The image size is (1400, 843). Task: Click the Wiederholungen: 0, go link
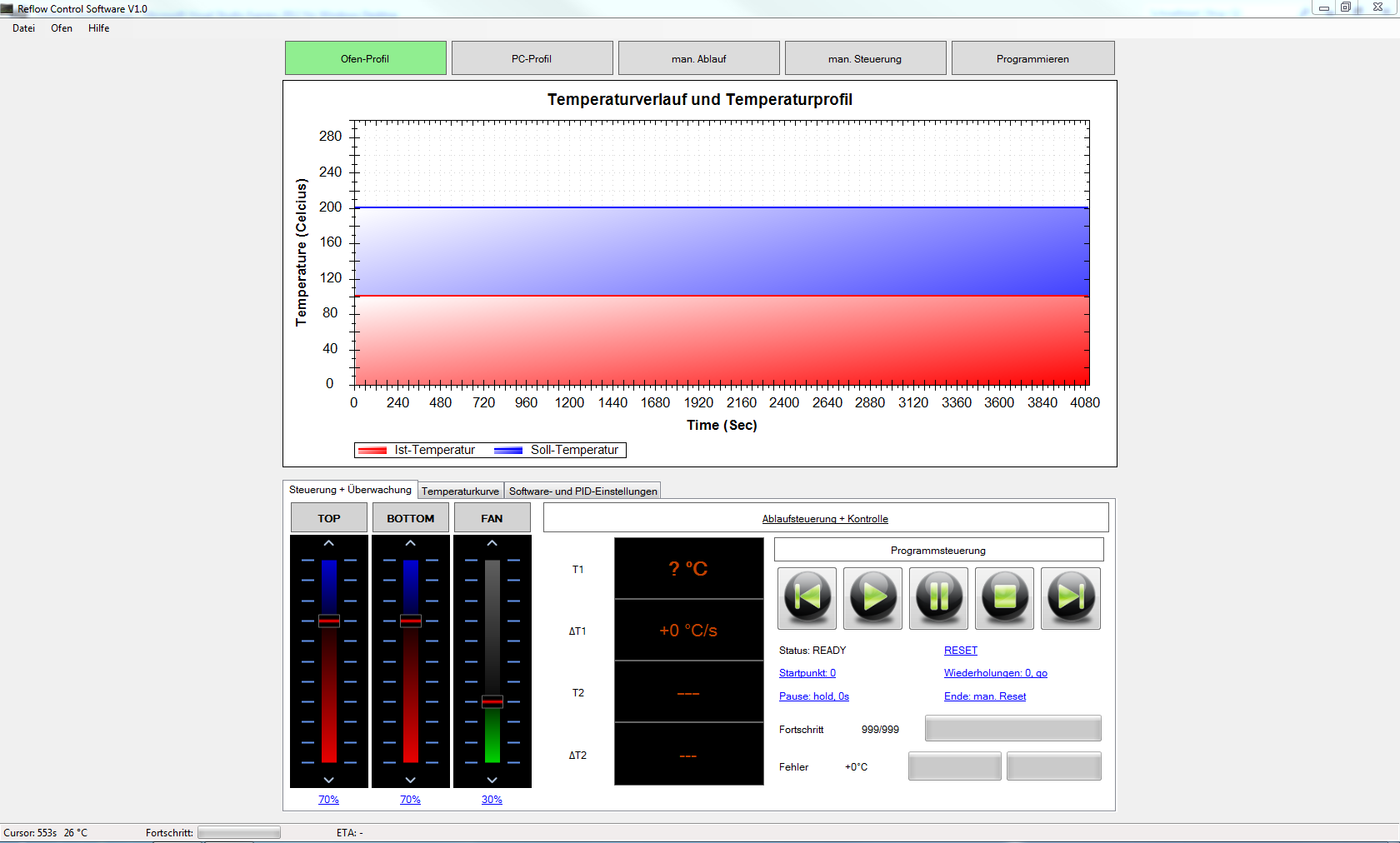[x=996, y=673]
